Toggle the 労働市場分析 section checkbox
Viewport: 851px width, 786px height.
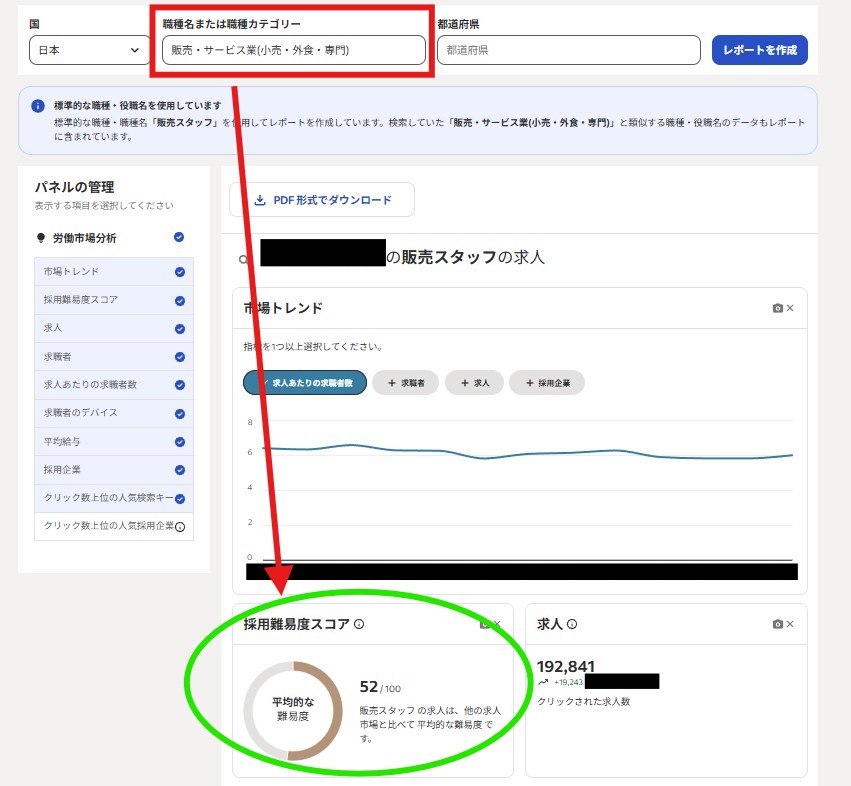[179, 237]
